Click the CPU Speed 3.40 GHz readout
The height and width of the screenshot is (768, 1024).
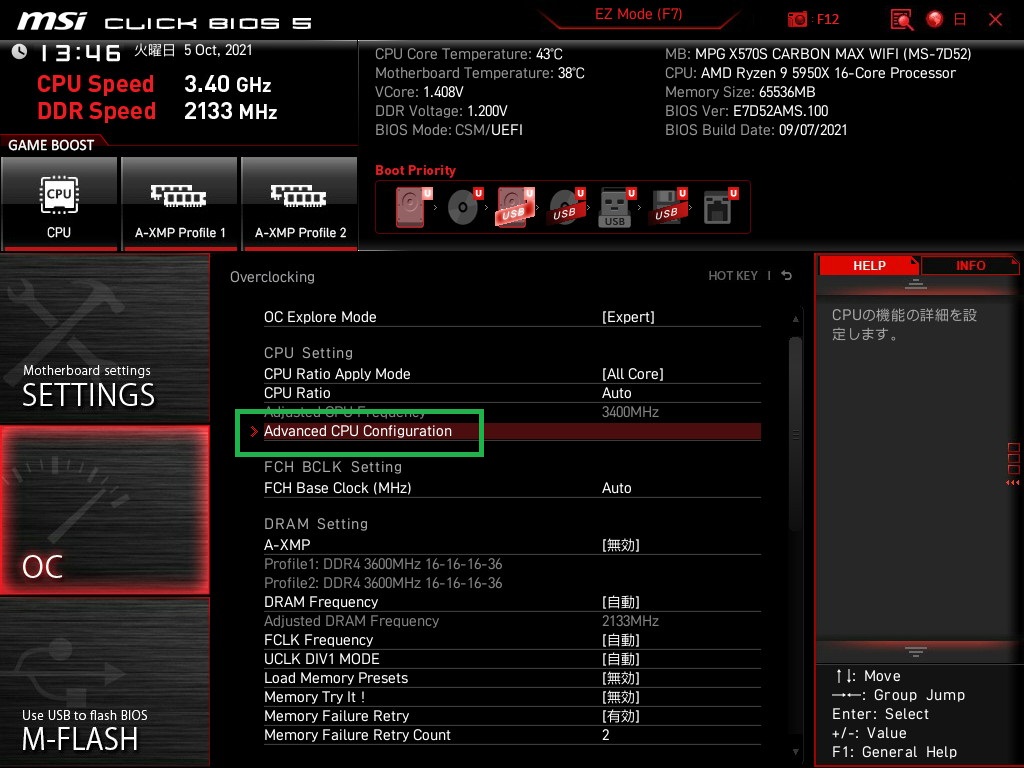tap(154, 84)
